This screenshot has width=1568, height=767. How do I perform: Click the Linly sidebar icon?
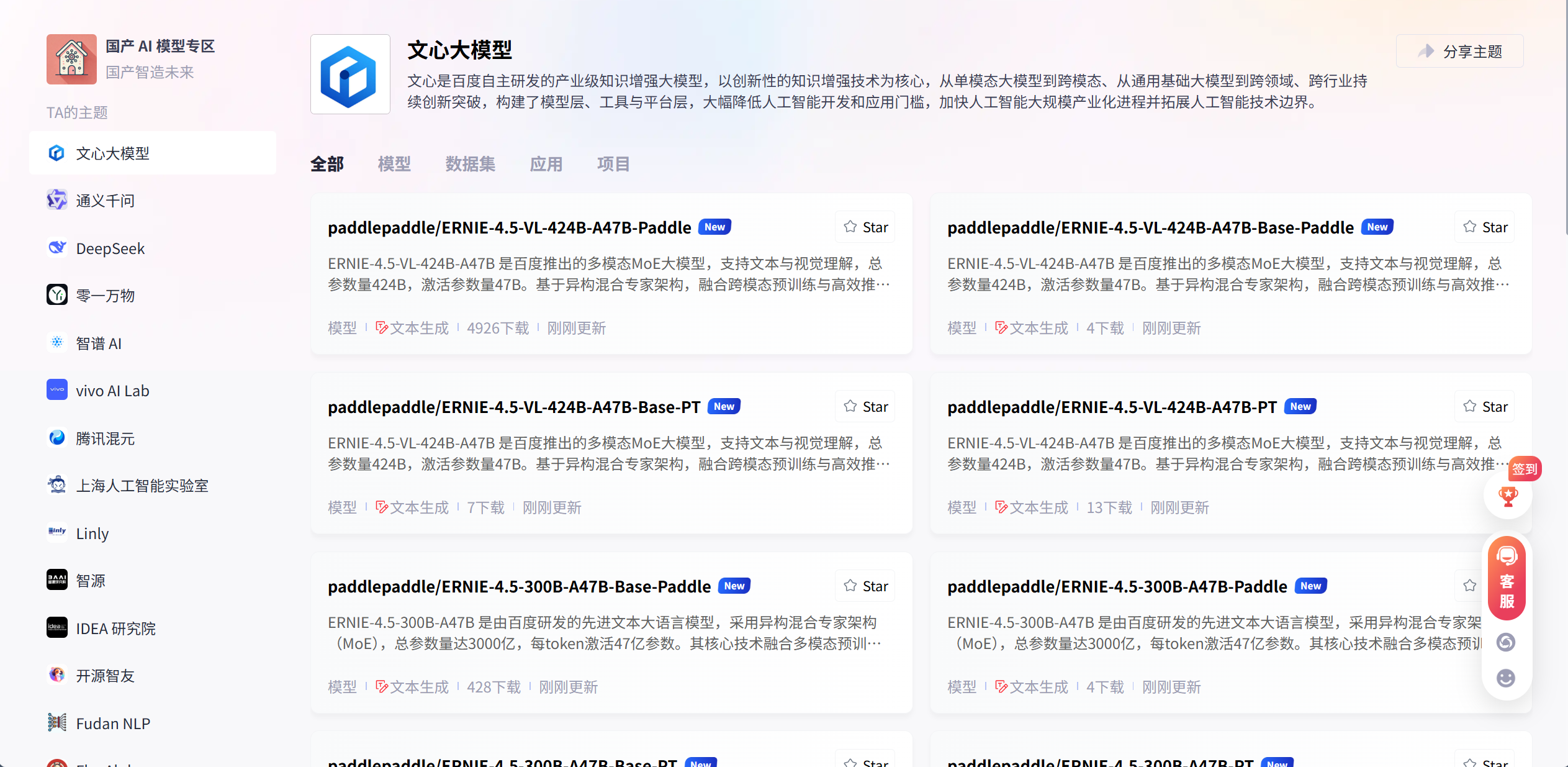[56, 532]
